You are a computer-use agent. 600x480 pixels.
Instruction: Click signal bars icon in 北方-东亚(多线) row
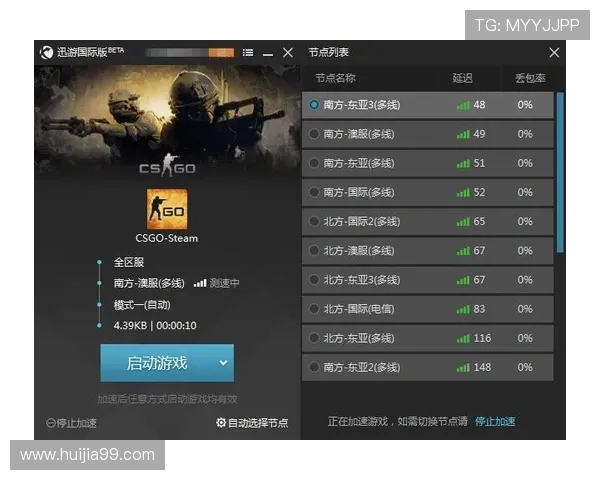(x=463, y=338)
